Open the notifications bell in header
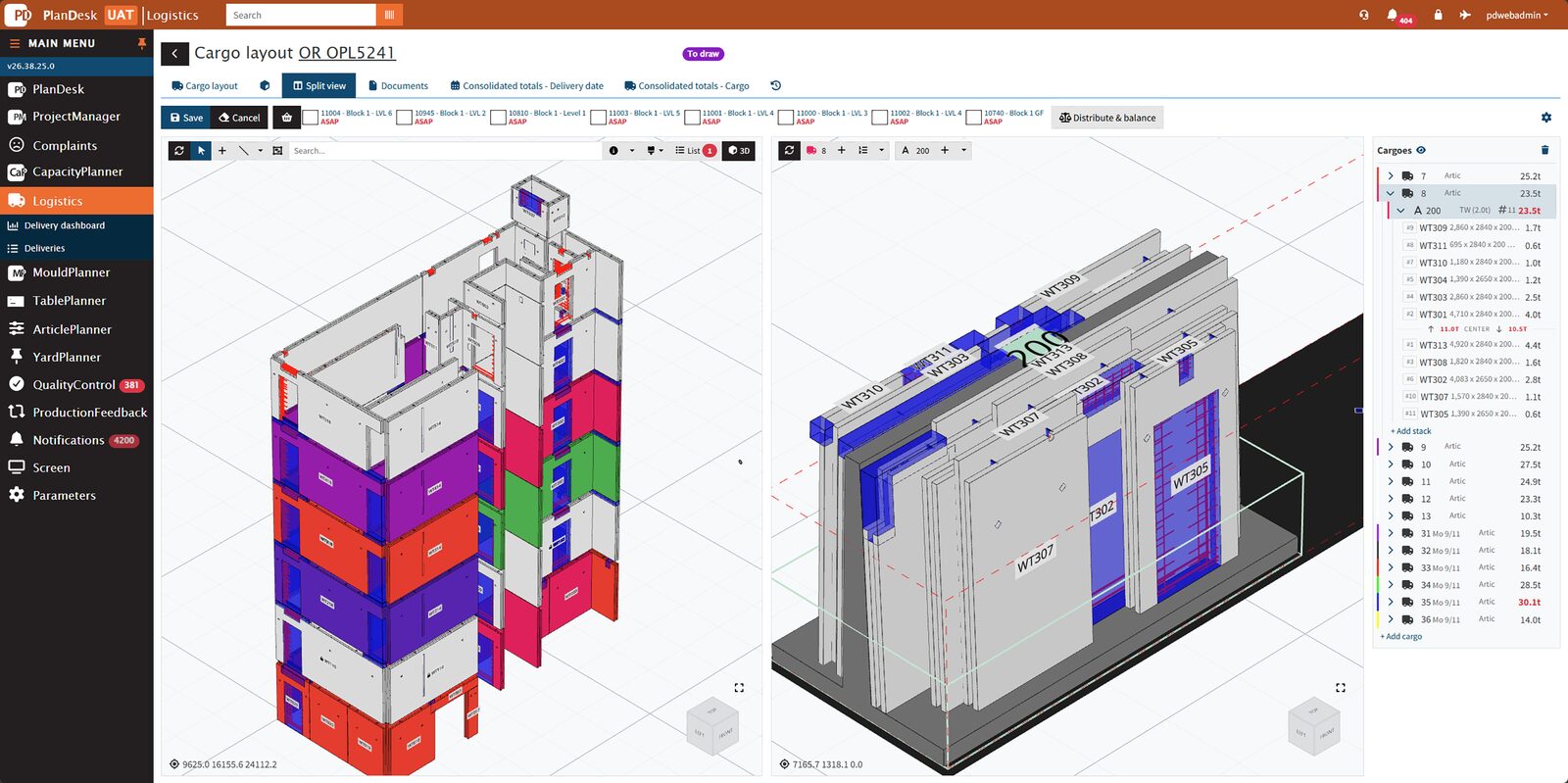 (x=1392, y=15)
